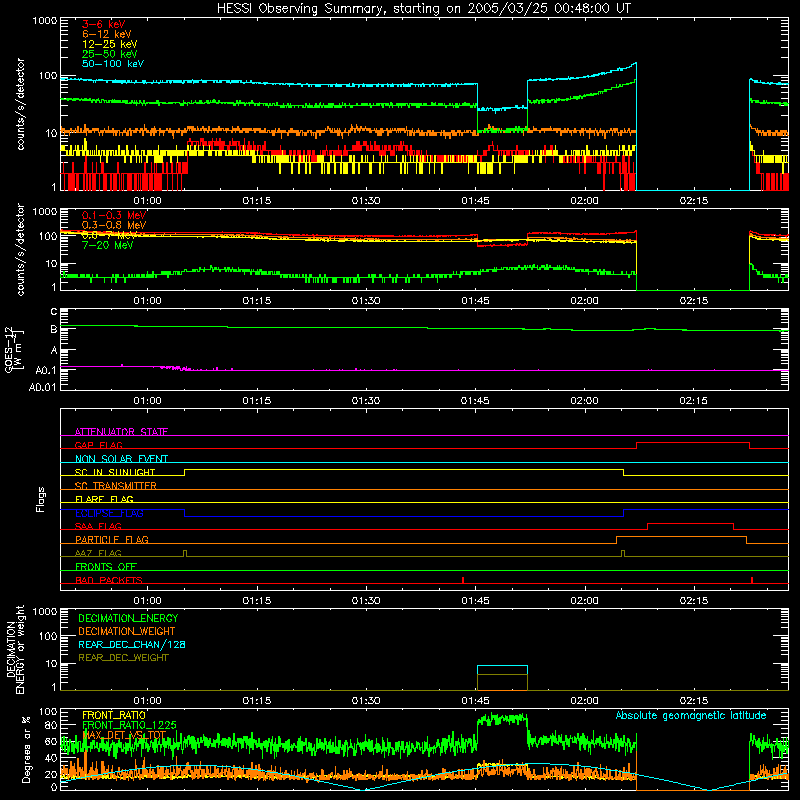This screenshot has height=800, width=800.
Task: Click the 0.8-7 MeV legend label
Action: click(108, 235)
